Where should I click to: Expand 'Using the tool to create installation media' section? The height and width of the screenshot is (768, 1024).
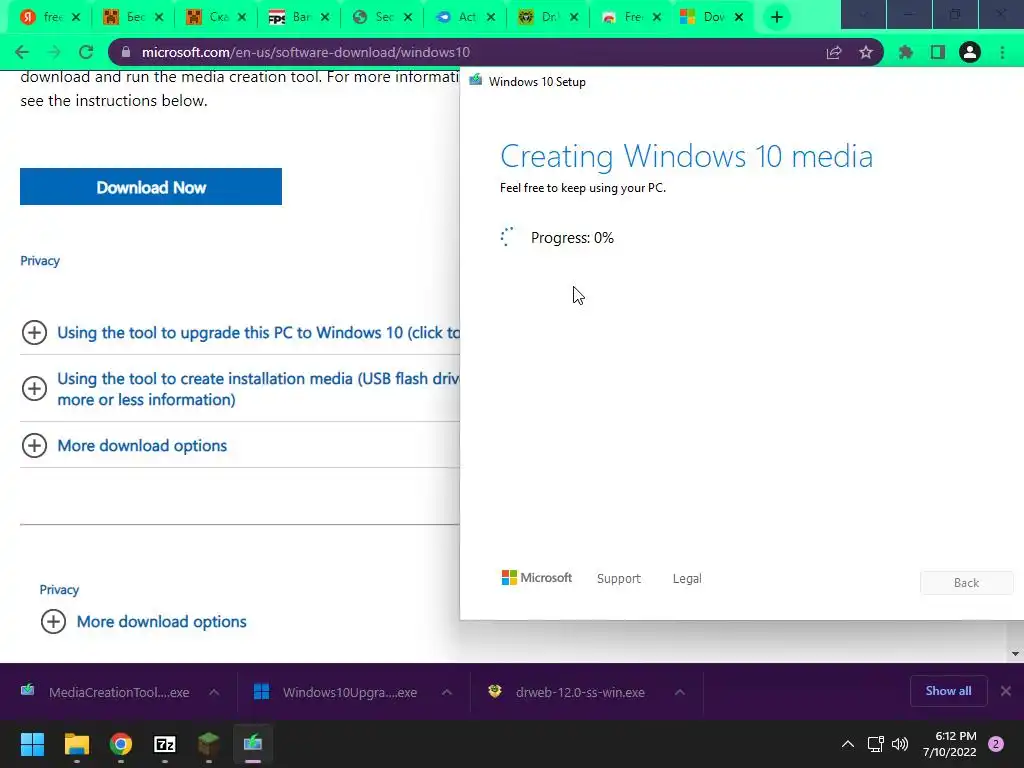pyautogui.click(x=34, y=389)
